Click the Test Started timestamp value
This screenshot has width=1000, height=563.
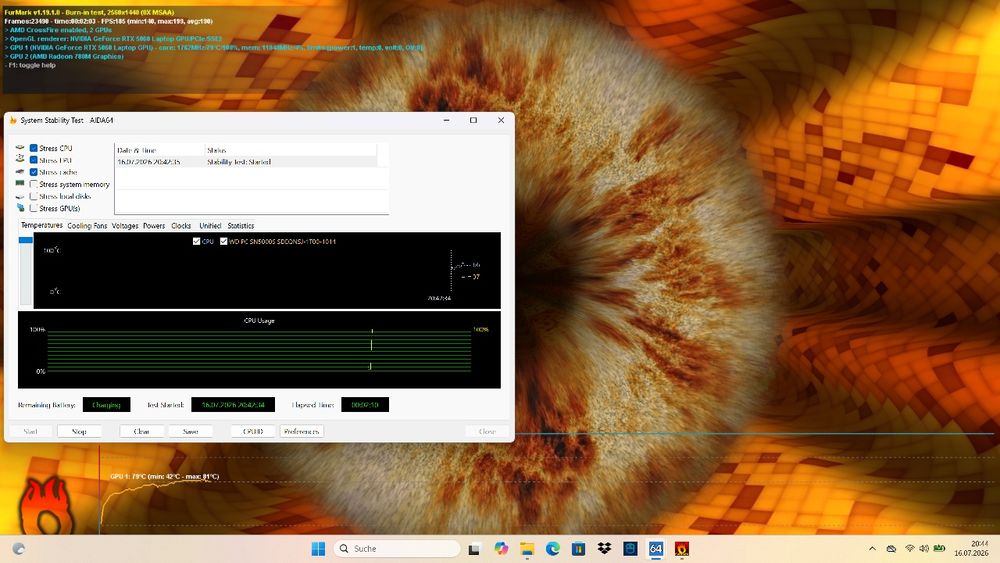click(233, 405)
